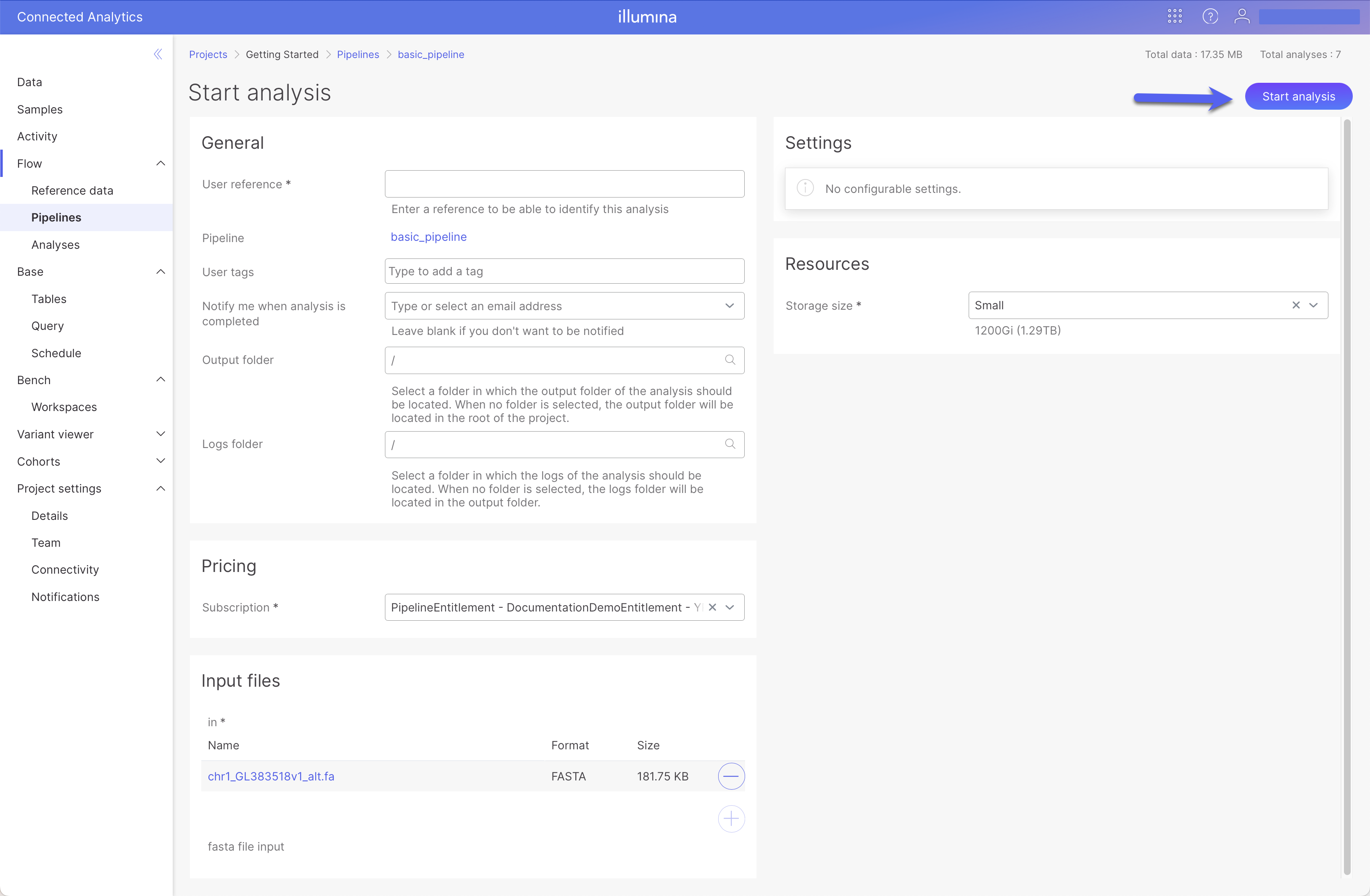
Task: Open the notify email address dropdown
Action: pos(729,306)
